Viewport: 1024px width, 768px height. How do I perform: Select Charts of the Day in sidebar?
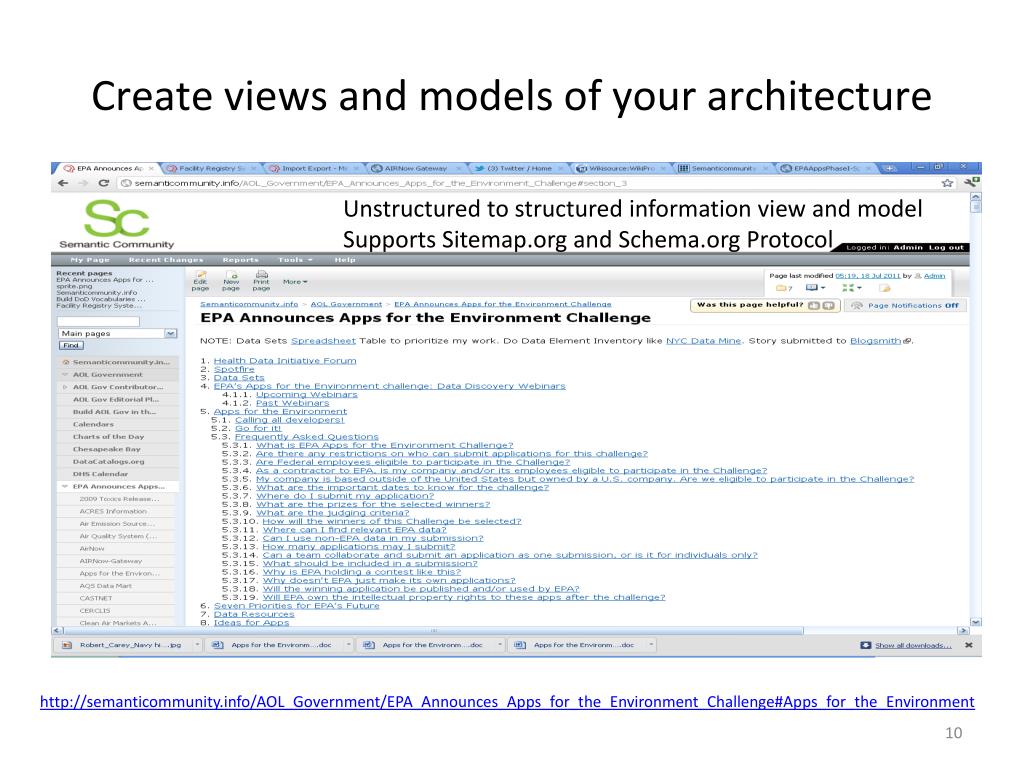pos(108,437)
